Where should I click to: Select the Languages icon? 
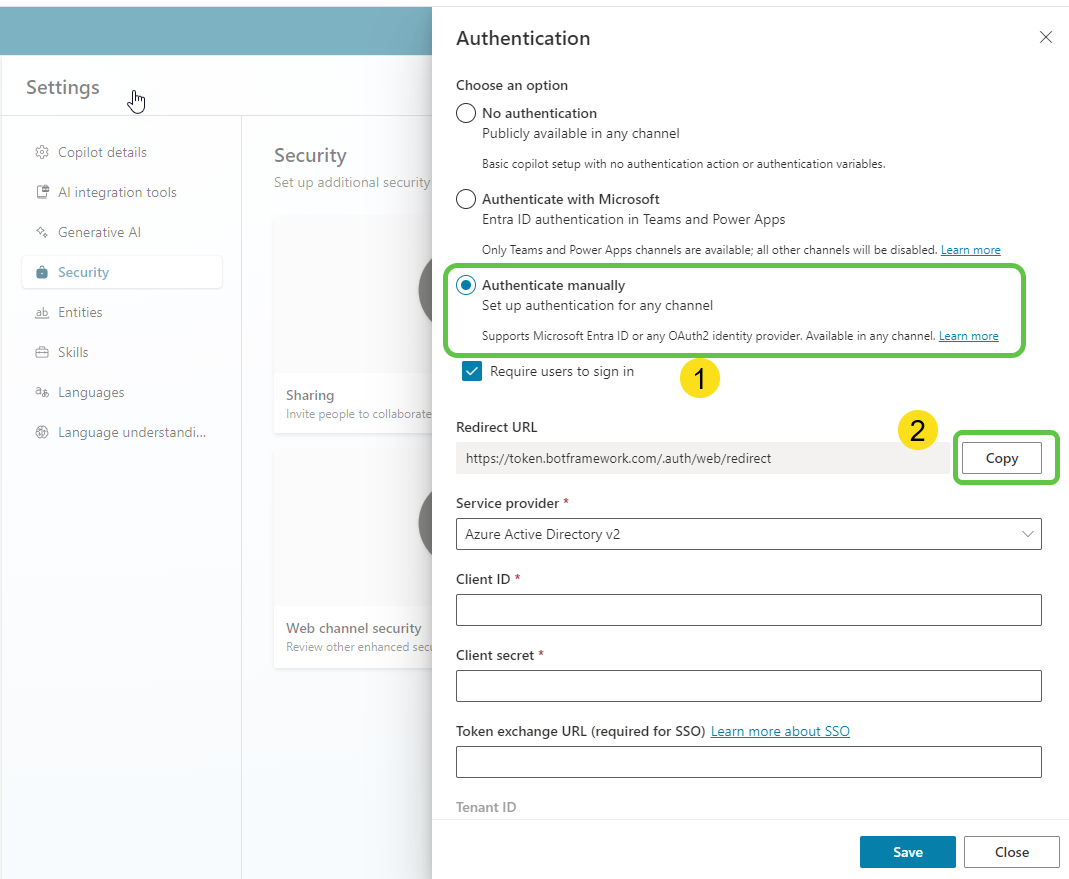41,391
